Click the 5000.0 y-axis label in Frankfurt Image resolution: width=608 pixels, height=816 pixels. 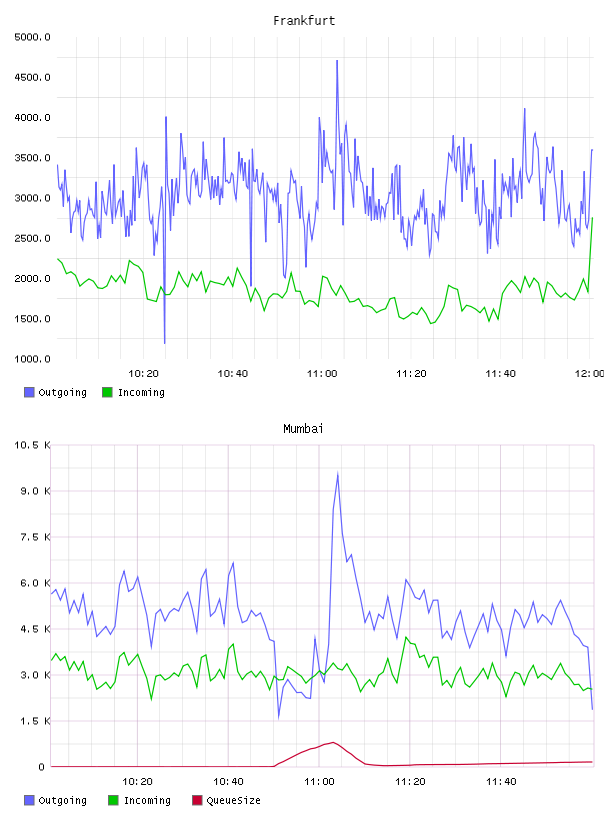point(32,37)
